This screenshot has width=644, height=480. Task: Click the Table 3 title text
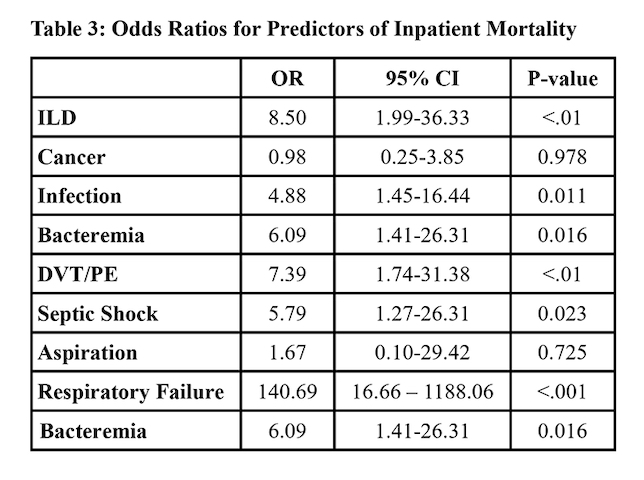point(304,29)
